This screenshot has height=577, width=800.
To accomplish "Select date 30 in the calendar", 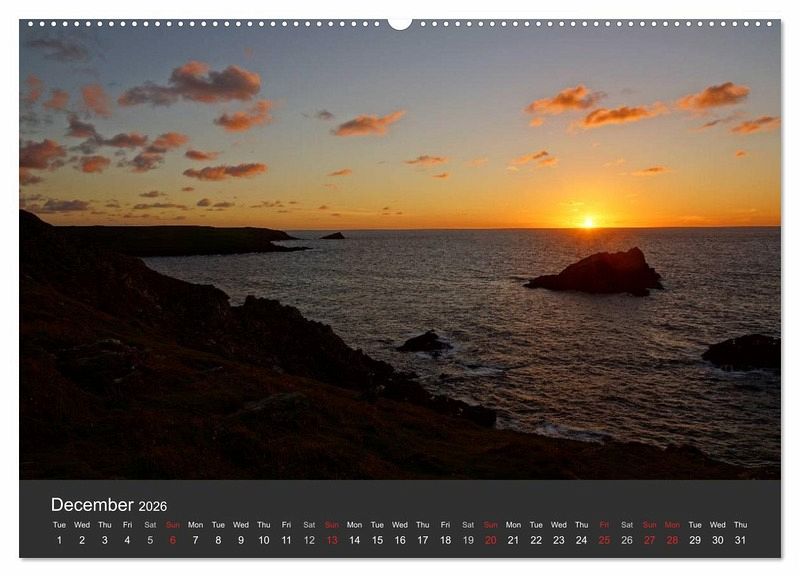I will point(718,540).
